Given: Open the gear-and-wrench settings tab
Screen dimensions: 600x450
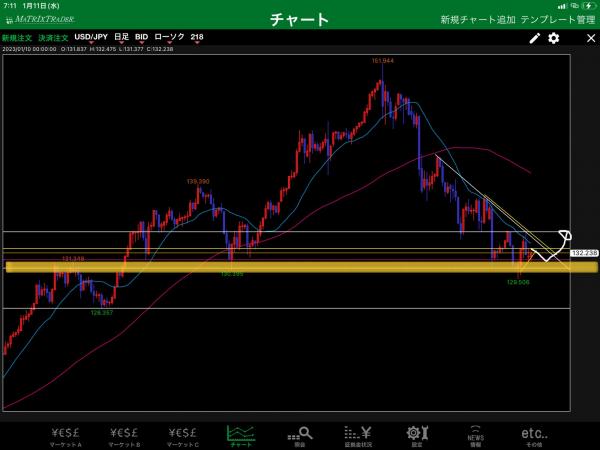Looking at the screenshot, I should (417, 436).
